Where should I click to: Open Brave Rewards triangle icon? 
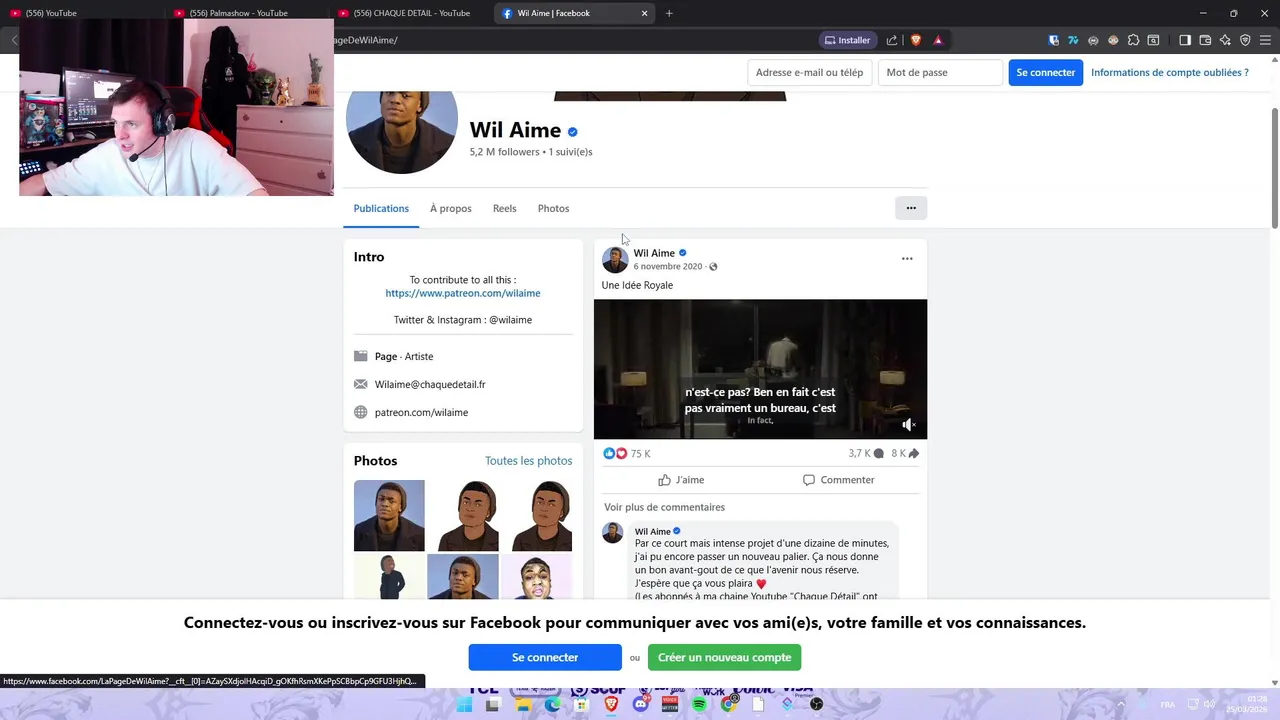point(938,40)
